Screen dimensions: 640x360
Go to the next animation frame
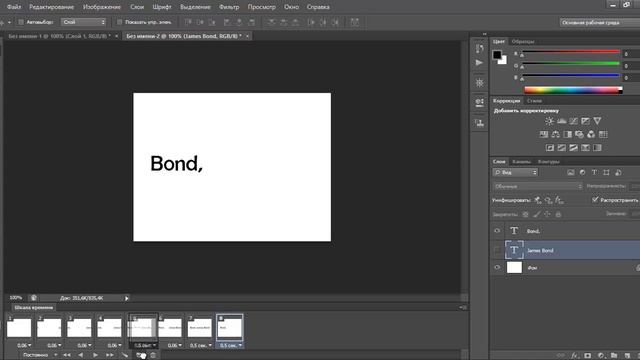pos(110,355)
